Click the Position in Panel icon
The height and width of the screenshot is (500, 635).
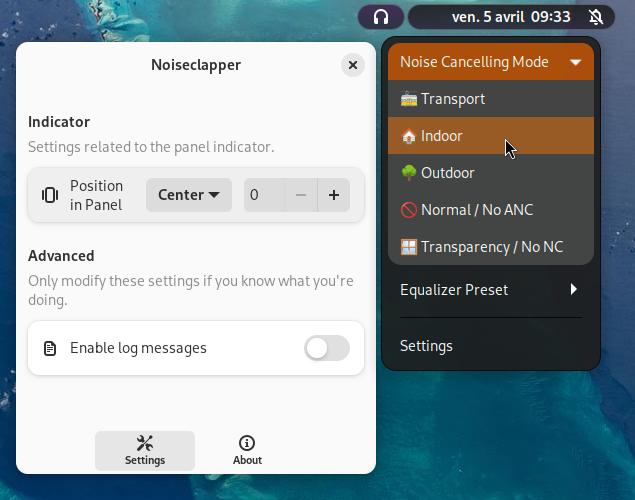(x=50, y=195)
